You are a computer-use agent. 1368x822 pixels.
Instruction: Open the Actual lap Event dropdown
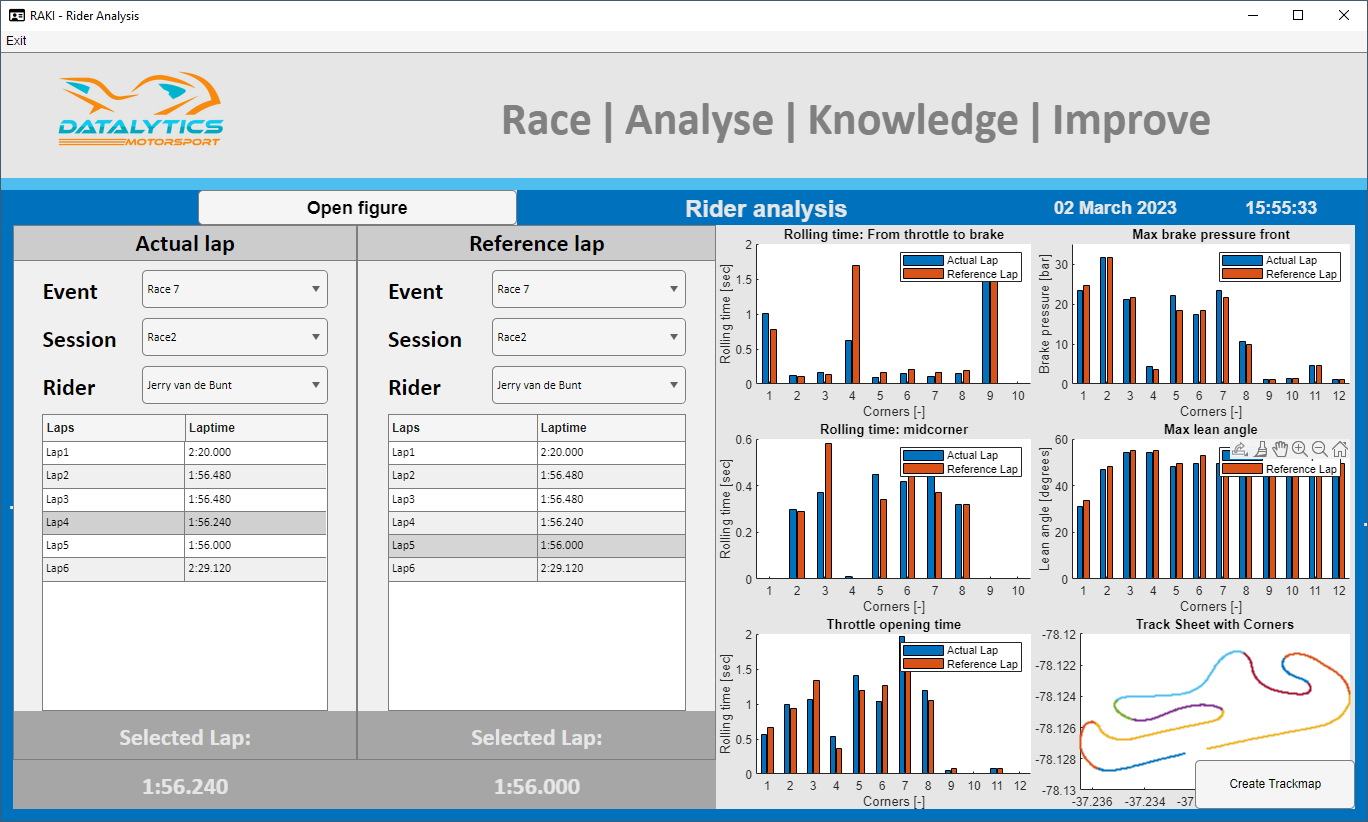click(x=234, y=290)
